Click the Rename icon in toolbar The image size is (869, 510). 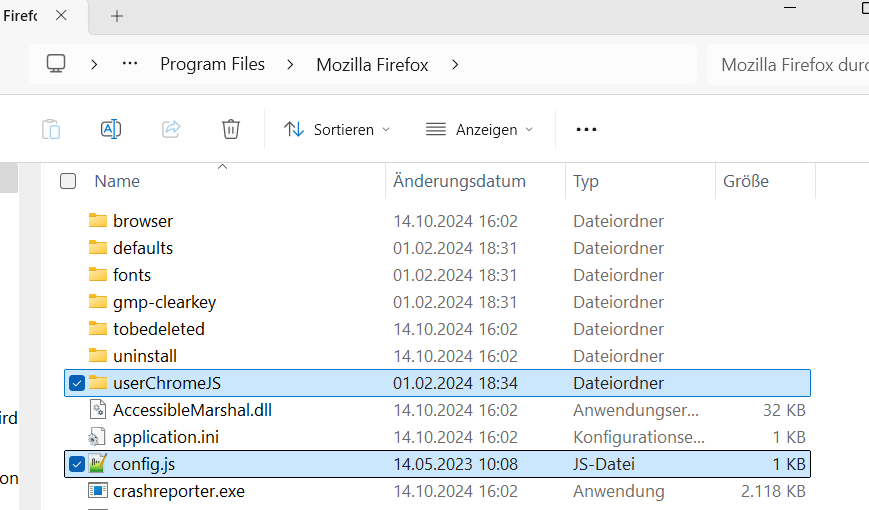click(x=111, y=129)
